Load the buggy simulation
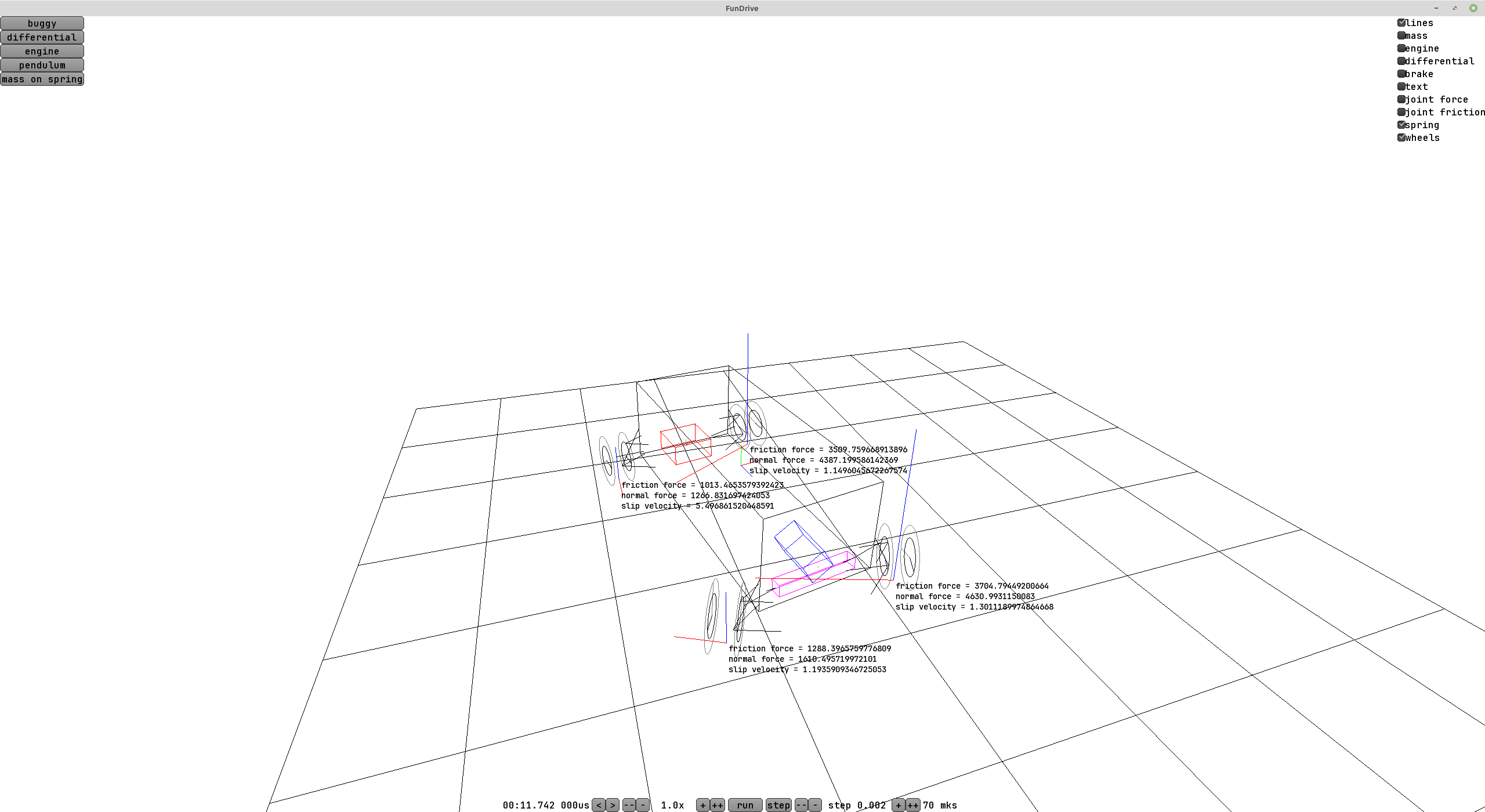Viewport: 1485px width, 812px height. [42, 23]
